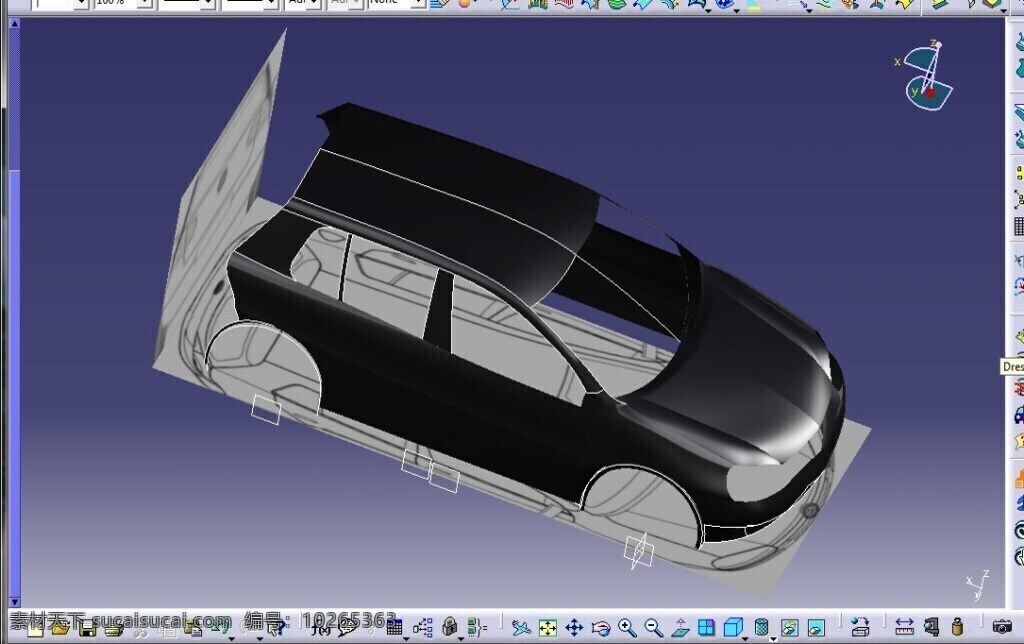Click the Isometric View cube icon
This screenshot has width=1024, height=644.
coord(733,628)
